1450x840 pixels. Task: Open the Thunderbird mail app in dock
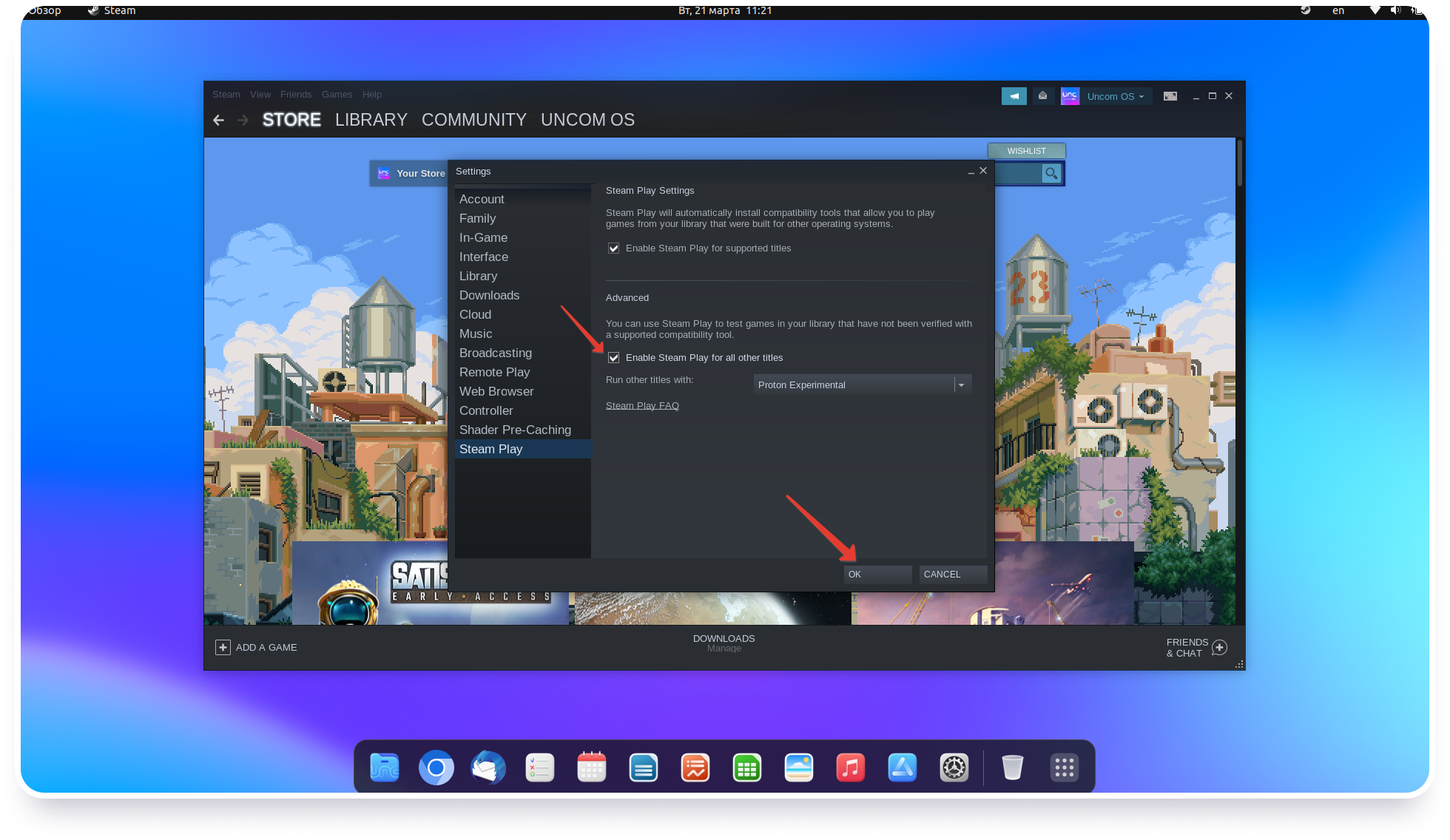pyautogui.click(x=488, y=768)
